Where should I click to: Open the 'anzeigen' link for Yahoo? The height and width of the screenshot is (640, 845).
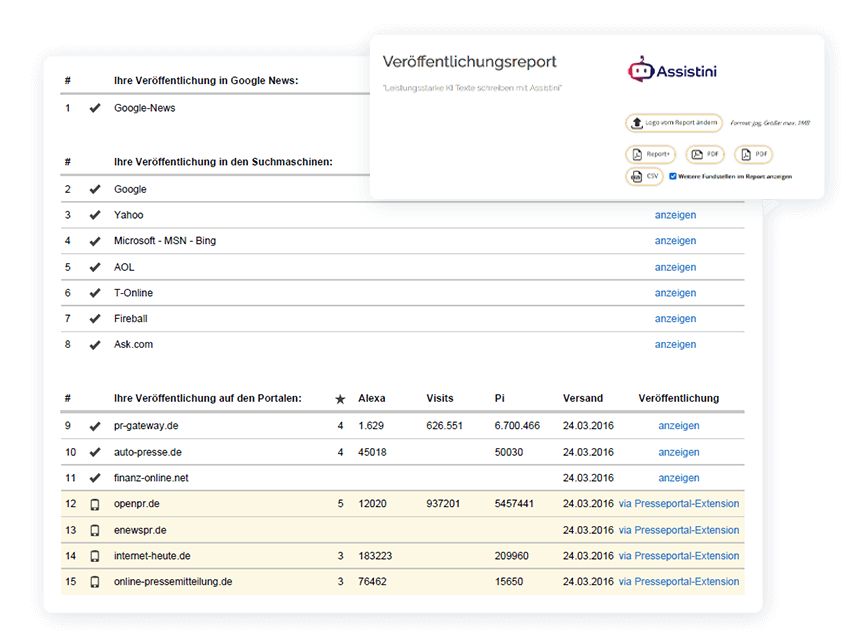coord(675,215)
